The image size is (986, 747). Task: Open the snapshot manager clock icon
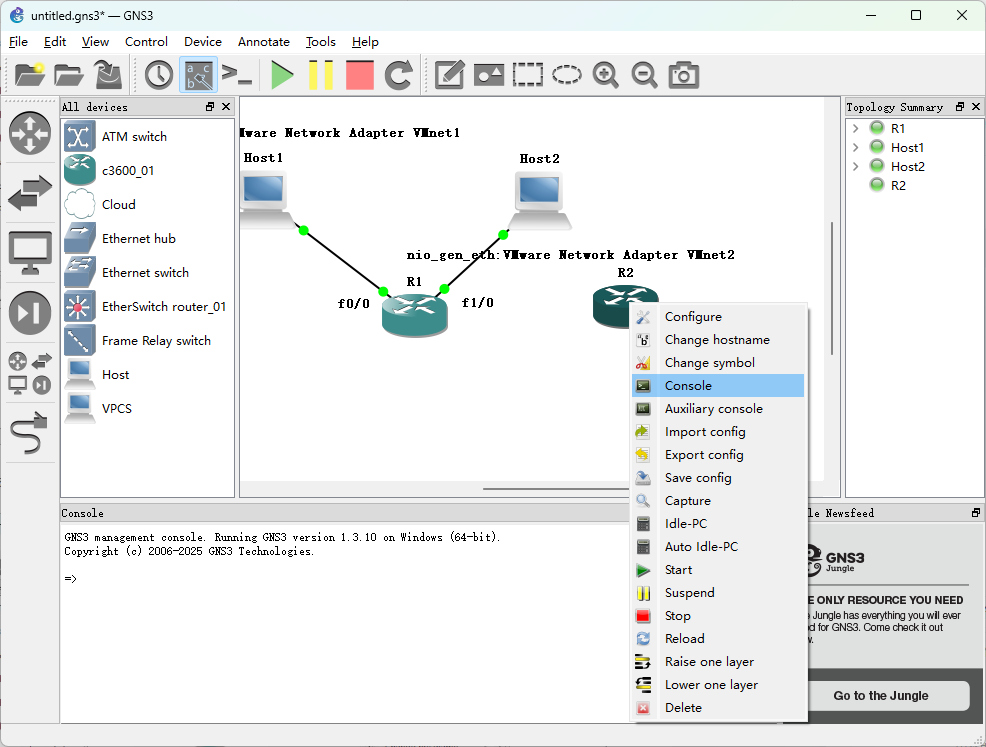click(159, 75)
